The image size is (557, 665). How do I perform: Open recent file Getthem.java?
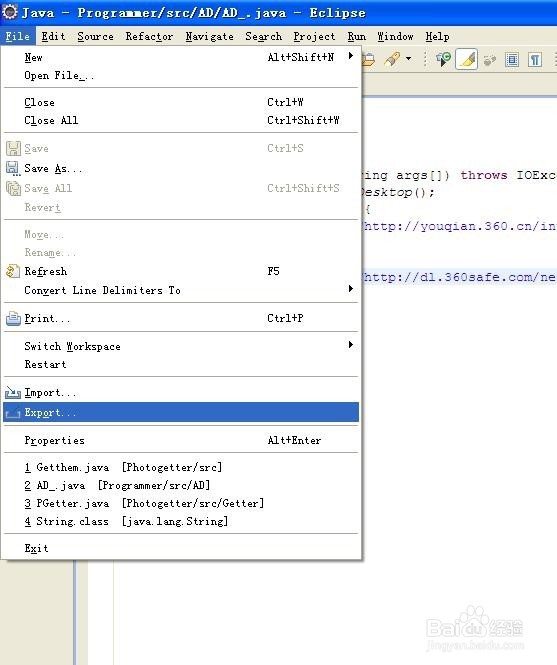click(x=181, y=467)
